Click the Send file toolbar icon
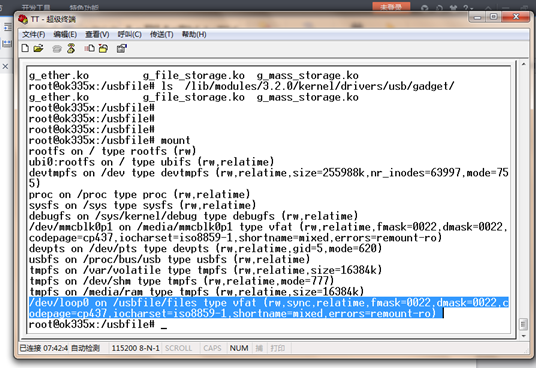The height and width of the screenshot is (368, 536). pyautogui.click(x=90, y=49)
